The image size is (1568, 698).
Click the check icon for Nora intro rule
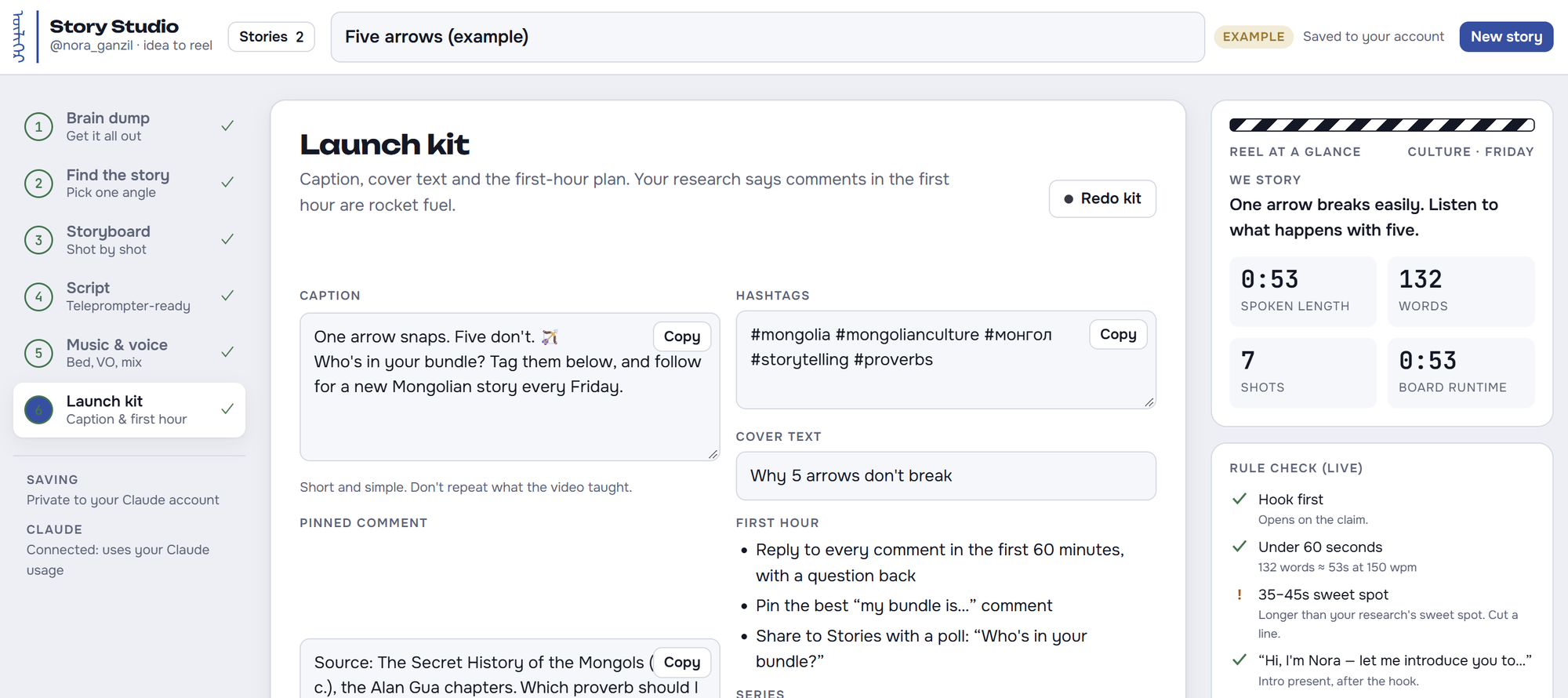[1240, 660]
